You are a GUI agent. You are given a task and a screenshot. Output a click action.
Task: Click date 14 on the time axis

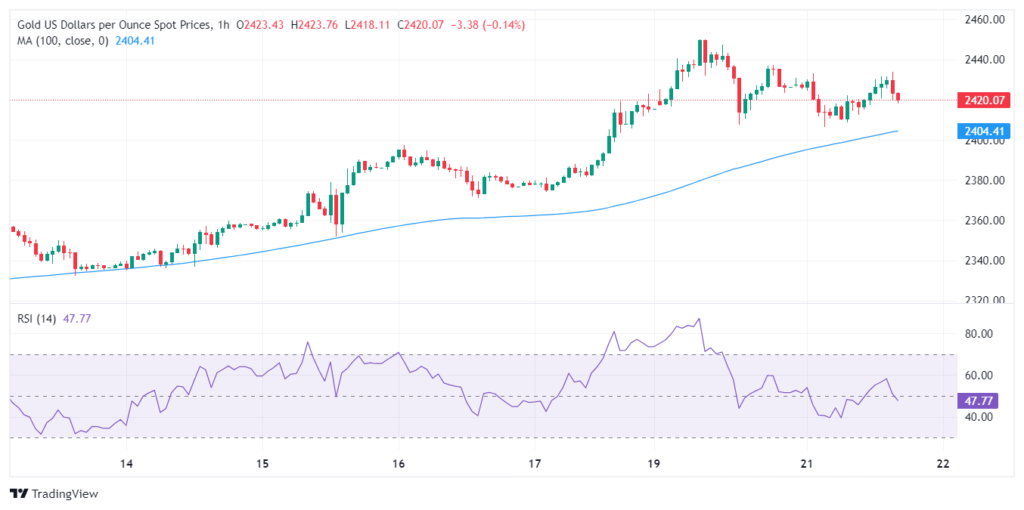[x=126, y=464]
